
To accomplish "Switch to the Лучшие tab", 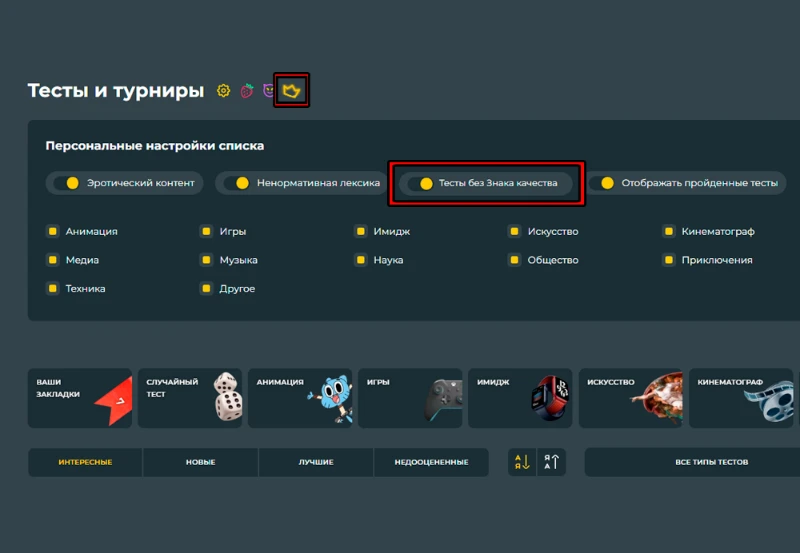I will click(x=316, y=462).
